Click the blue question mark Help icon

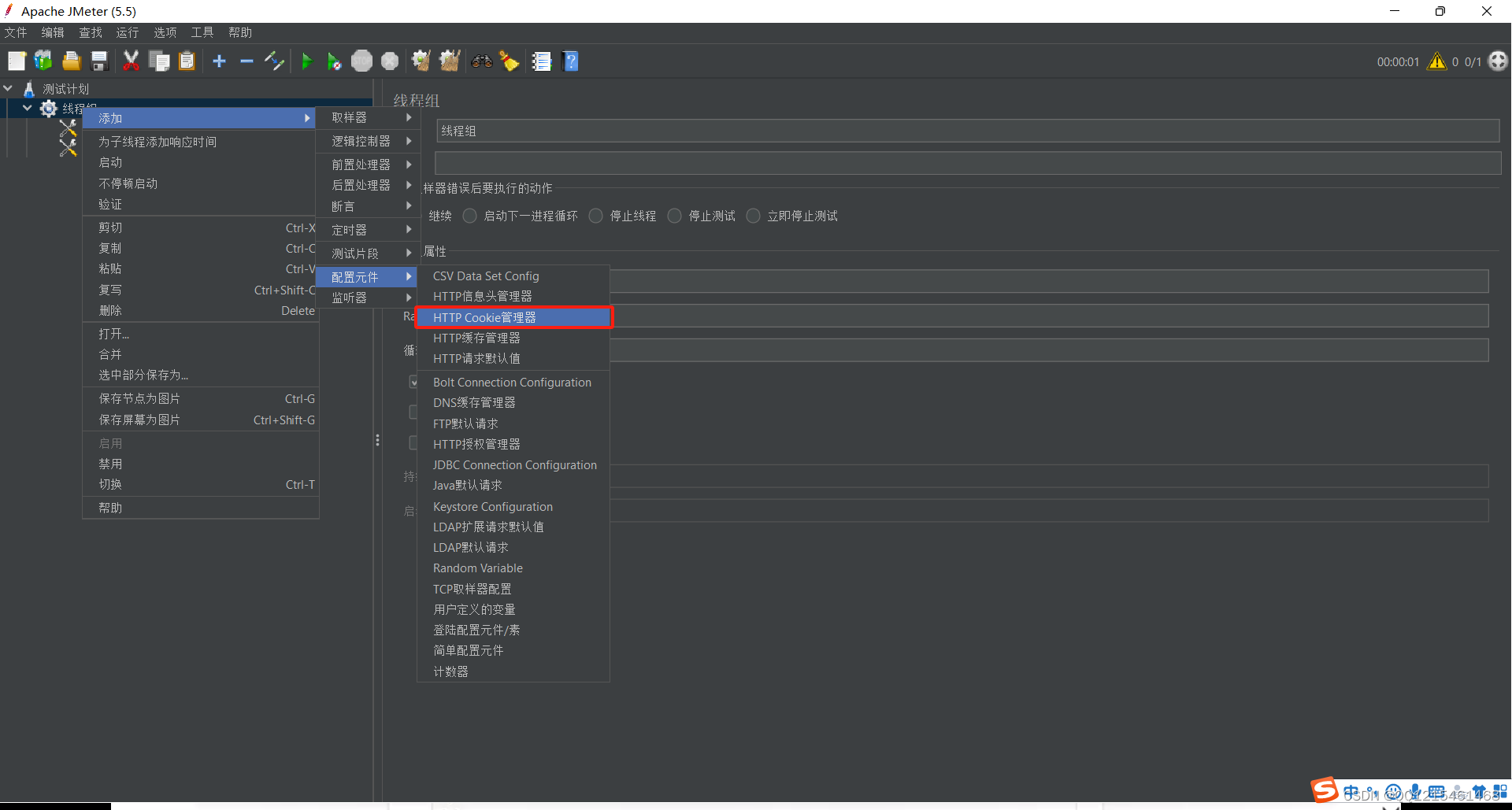[571, 61]
